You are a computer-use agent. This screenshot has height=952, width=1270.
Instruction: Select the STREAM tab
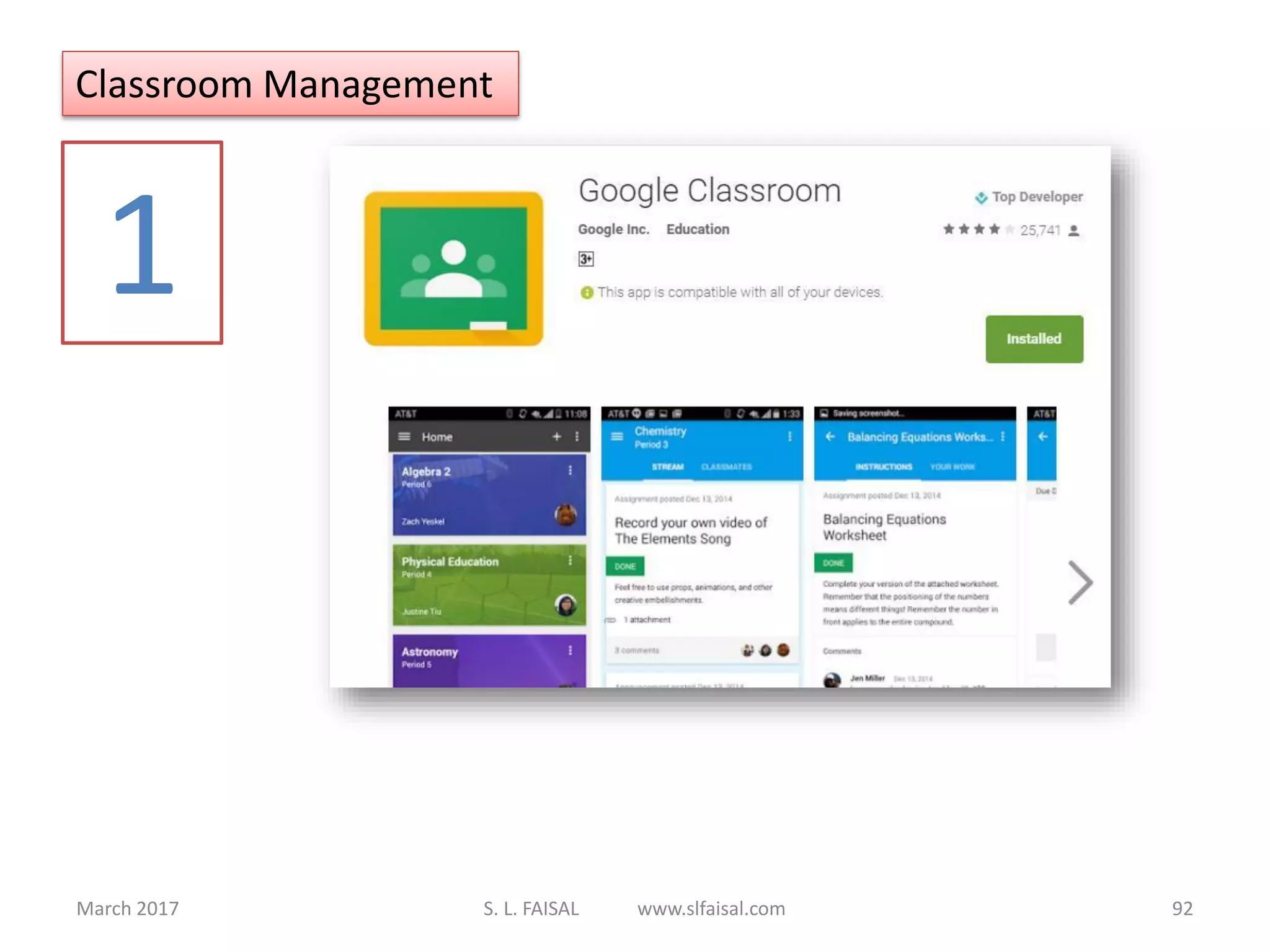(667, 467)
